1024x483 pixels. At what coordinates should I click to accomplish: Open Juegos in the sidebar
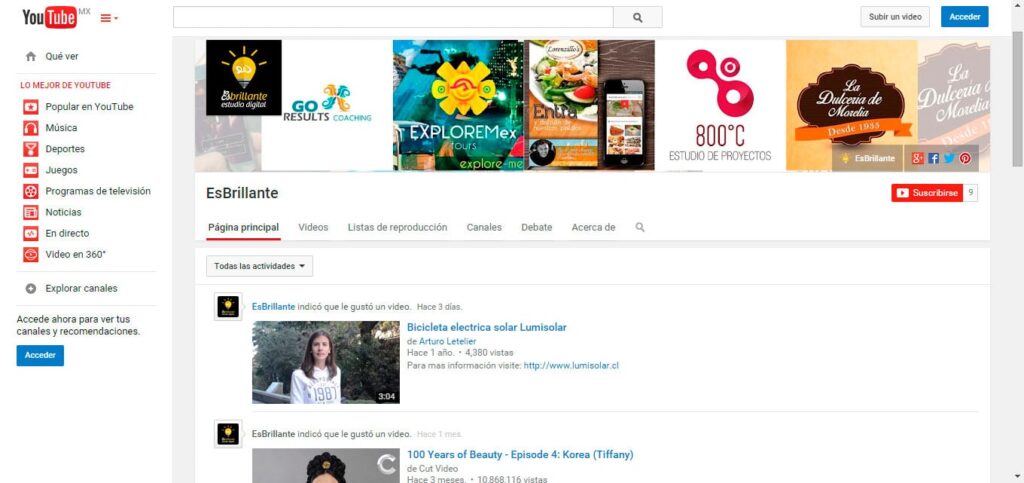tap(61, 170)
